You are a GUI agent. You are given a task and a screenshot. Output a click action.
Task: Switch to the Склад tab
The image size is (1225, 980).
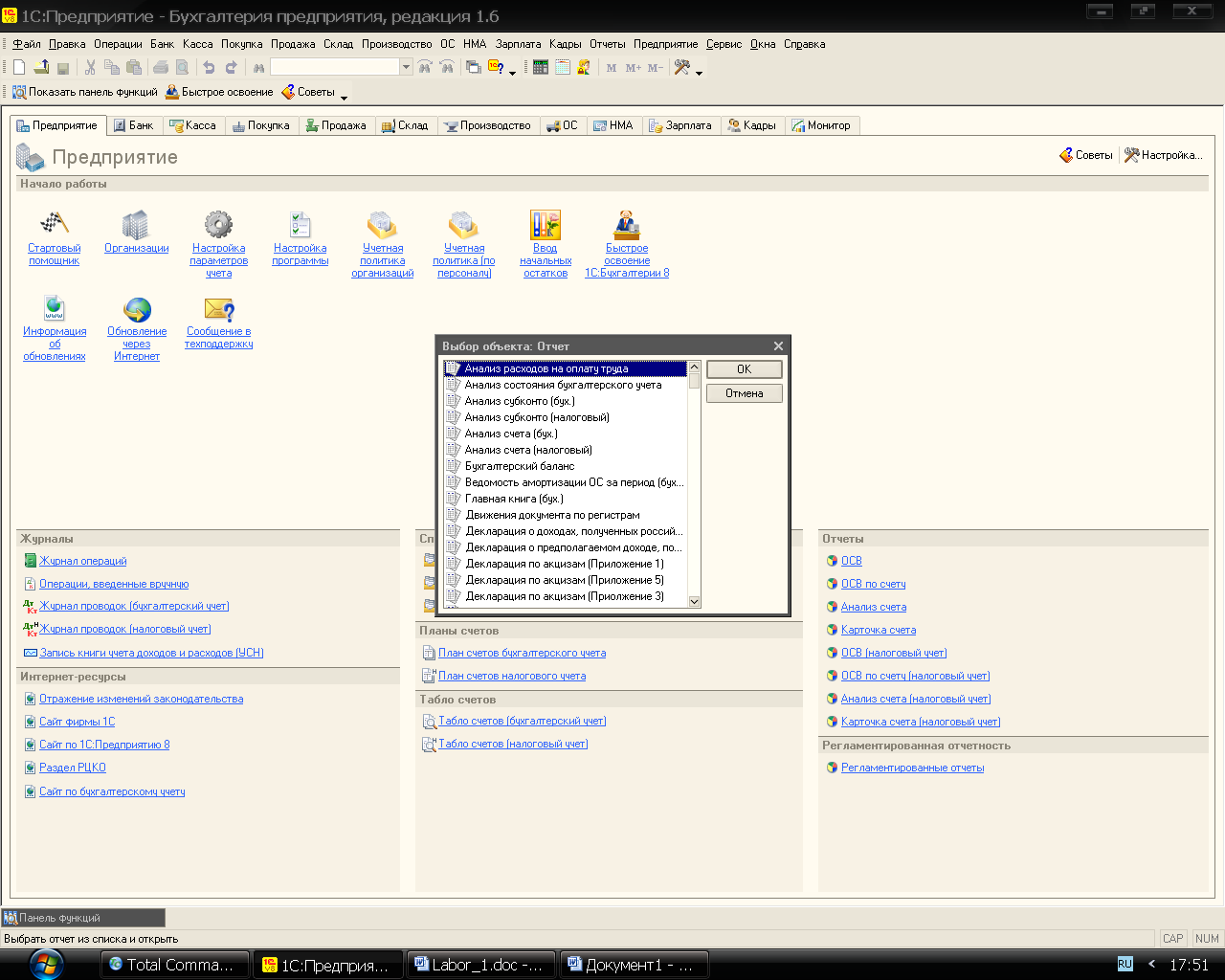405,125
